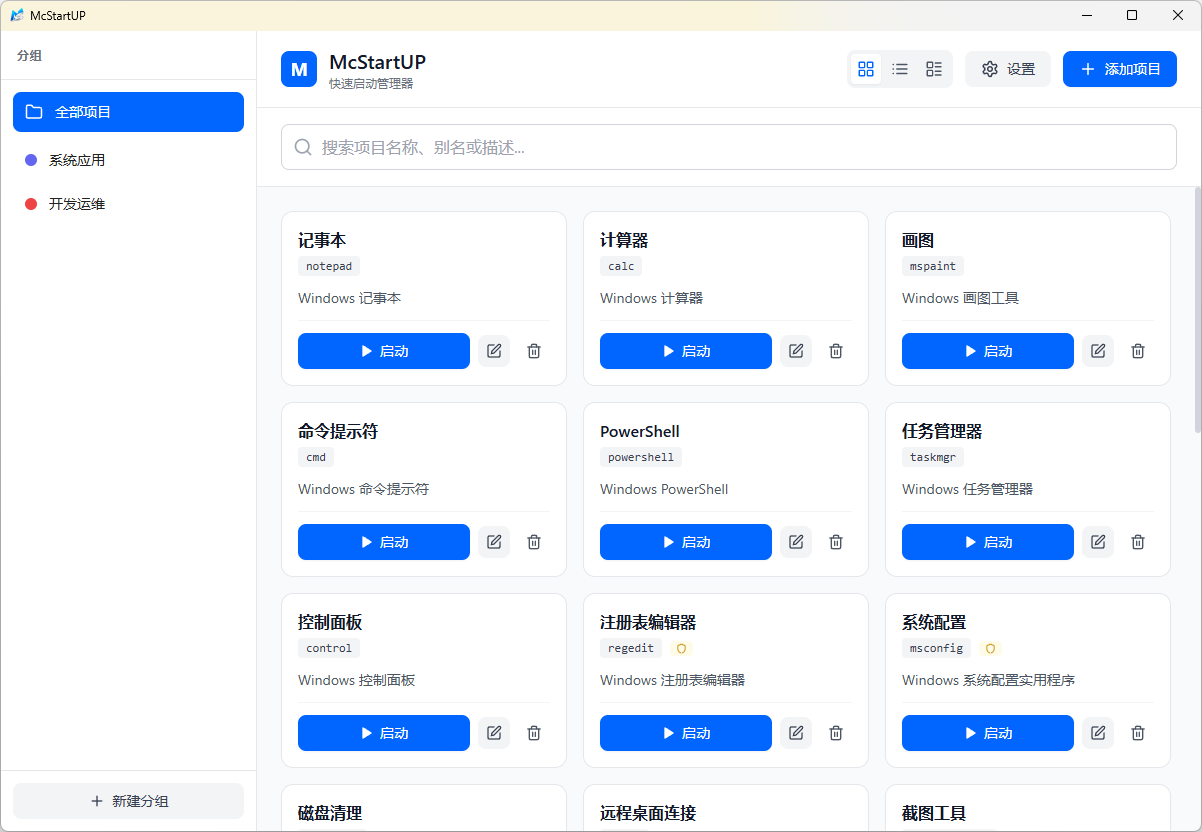Viewport: 1202px width, 832px height.
Task: Delete the 控制面板 item
Action: (x=534, y=733)
